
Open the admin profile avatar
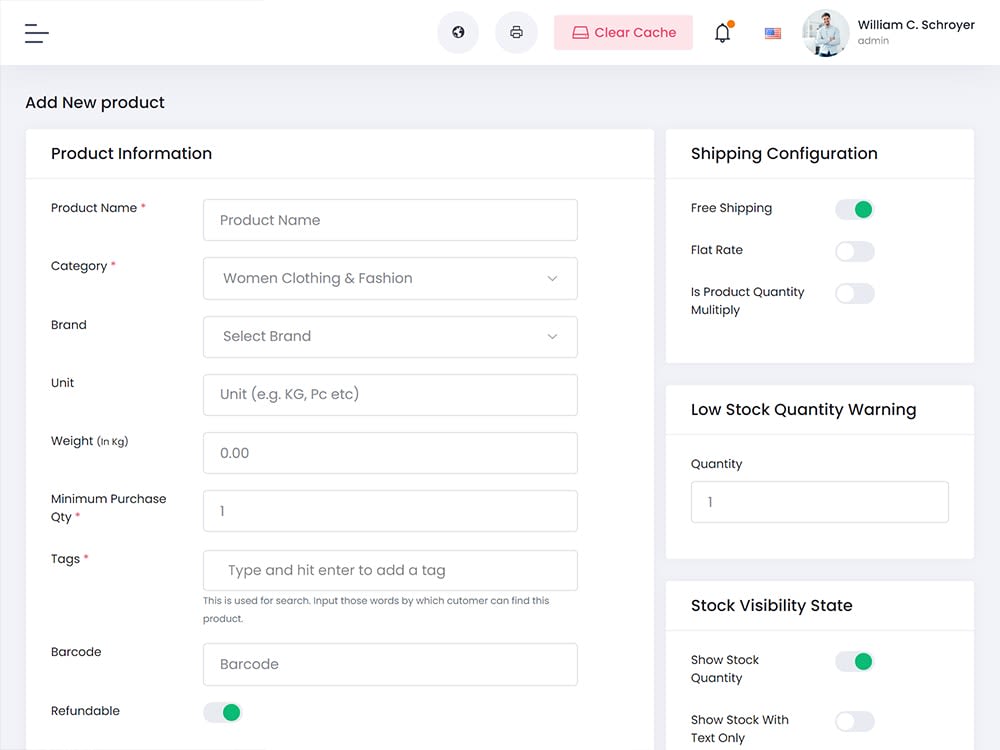pyautogui.click(x=825, y=32)
